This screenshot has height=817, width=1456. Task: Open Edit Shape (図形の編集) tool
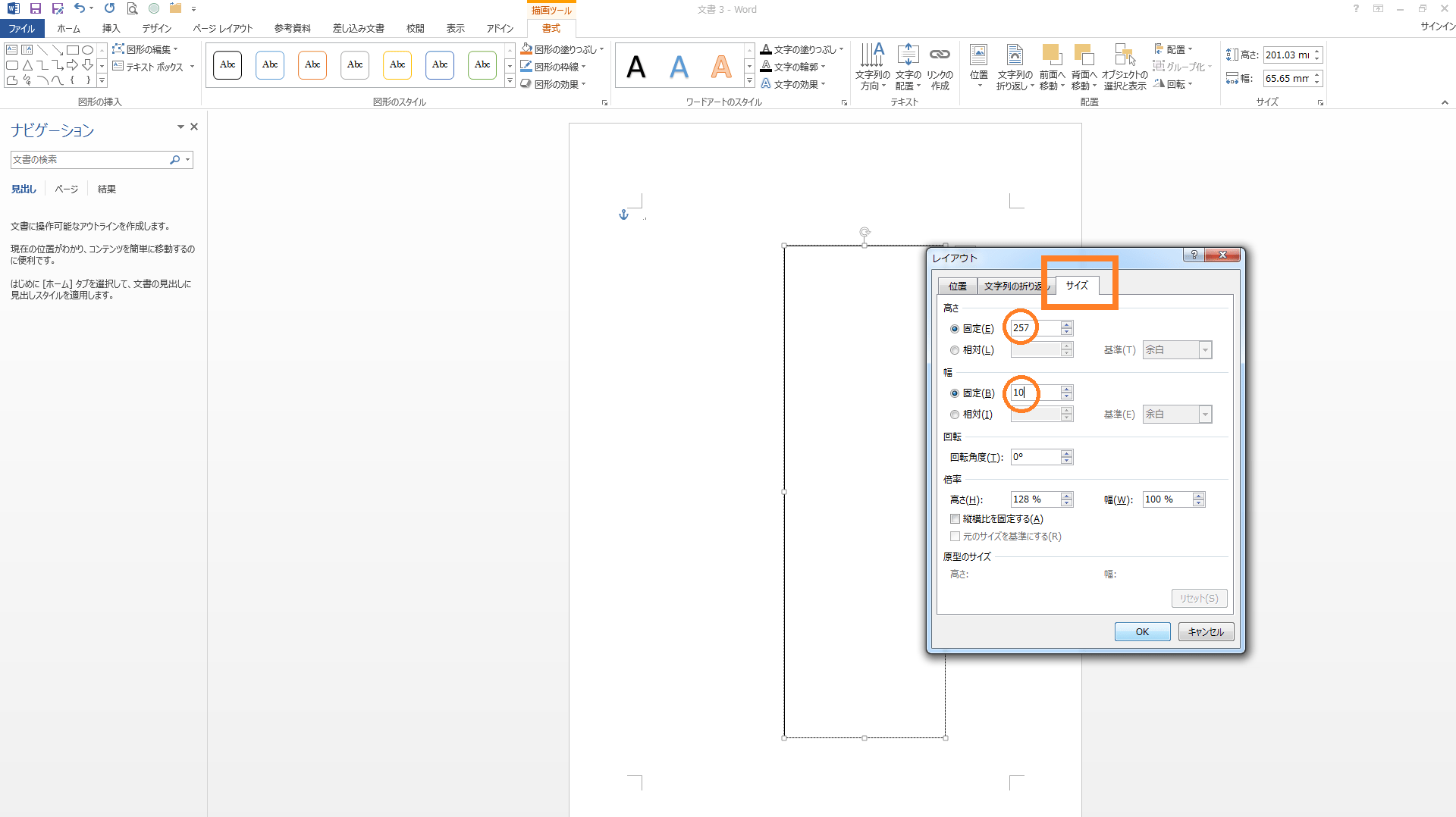pos(145,49)
